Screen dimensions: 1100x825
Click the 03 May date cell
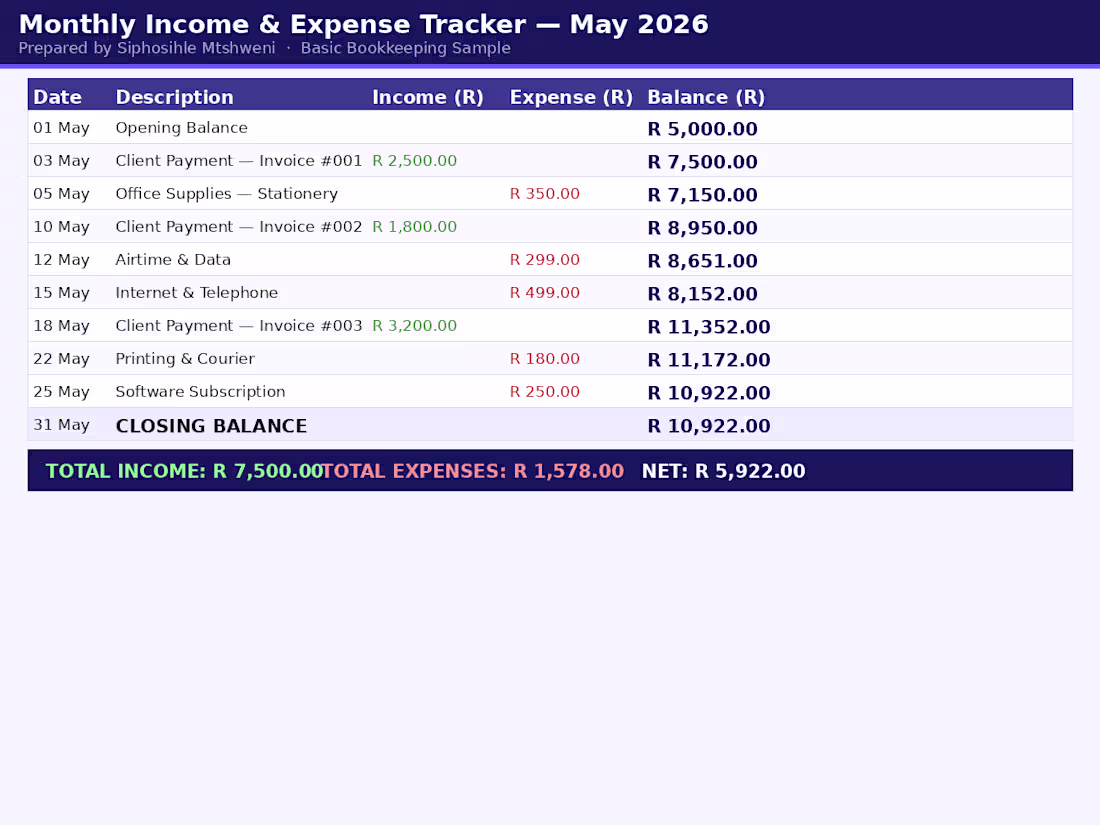click(62, 161)
